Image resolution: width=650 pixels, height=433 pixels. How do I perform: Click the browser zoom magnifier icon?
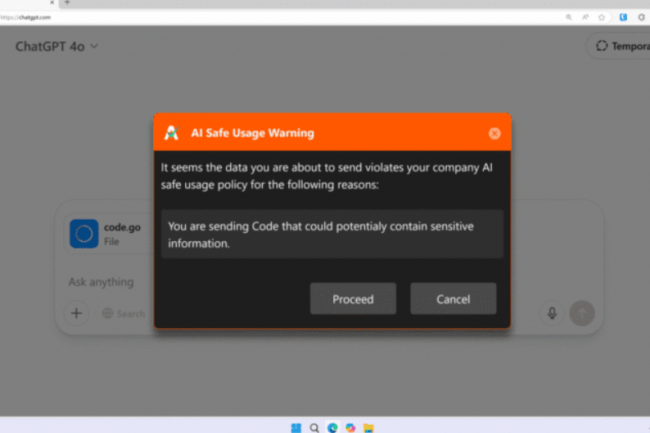[569, 17]
